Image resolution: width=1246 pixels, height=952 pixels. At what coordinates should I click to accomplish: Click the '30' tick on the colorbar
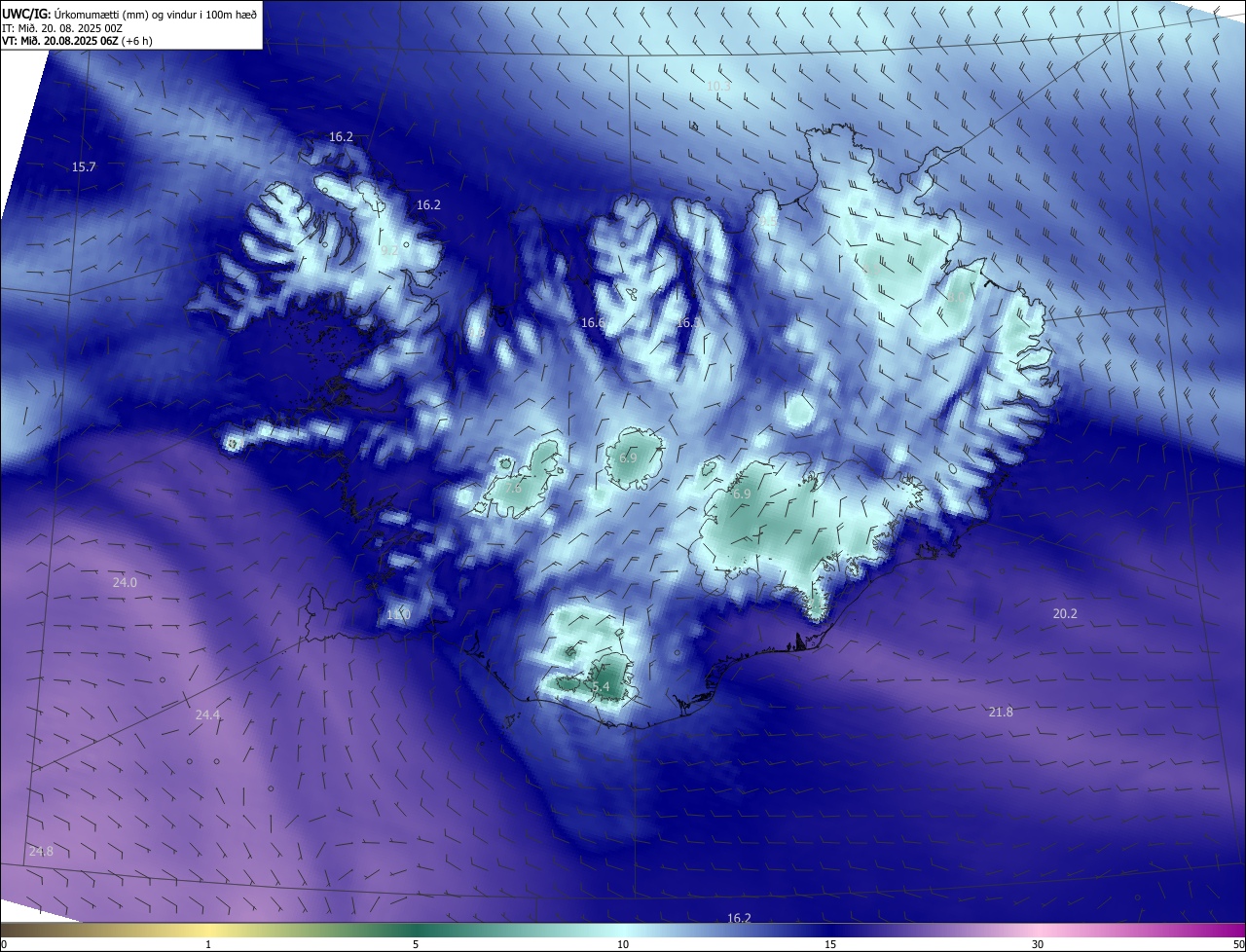point(1038,944)
